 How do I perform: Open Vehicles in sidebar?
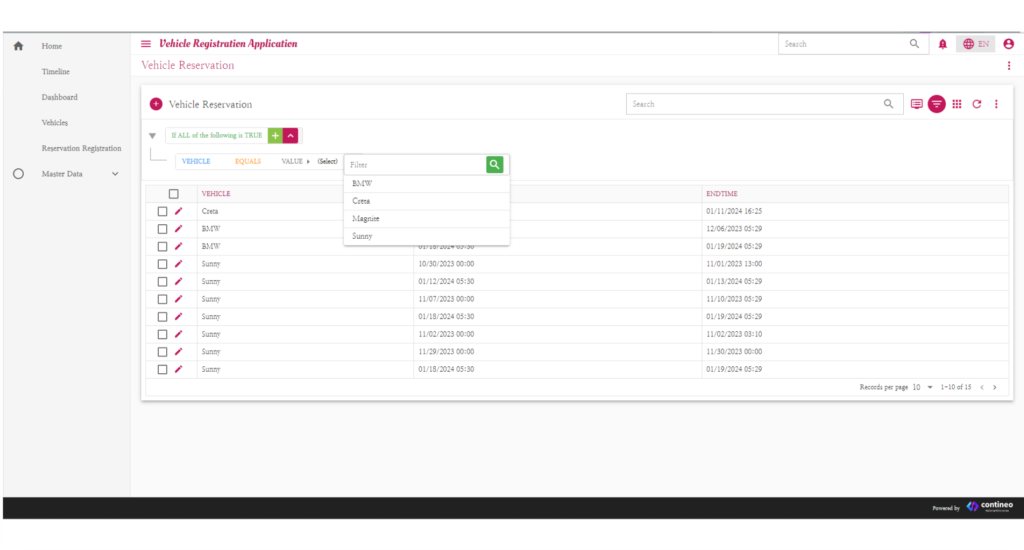(55, 123)
